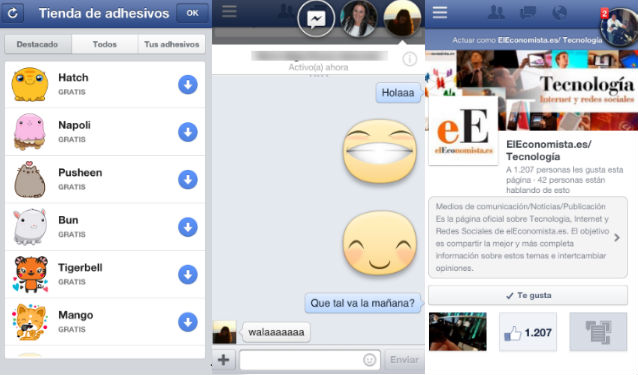Download the Napoli sticker pack

tap(188, 132)
